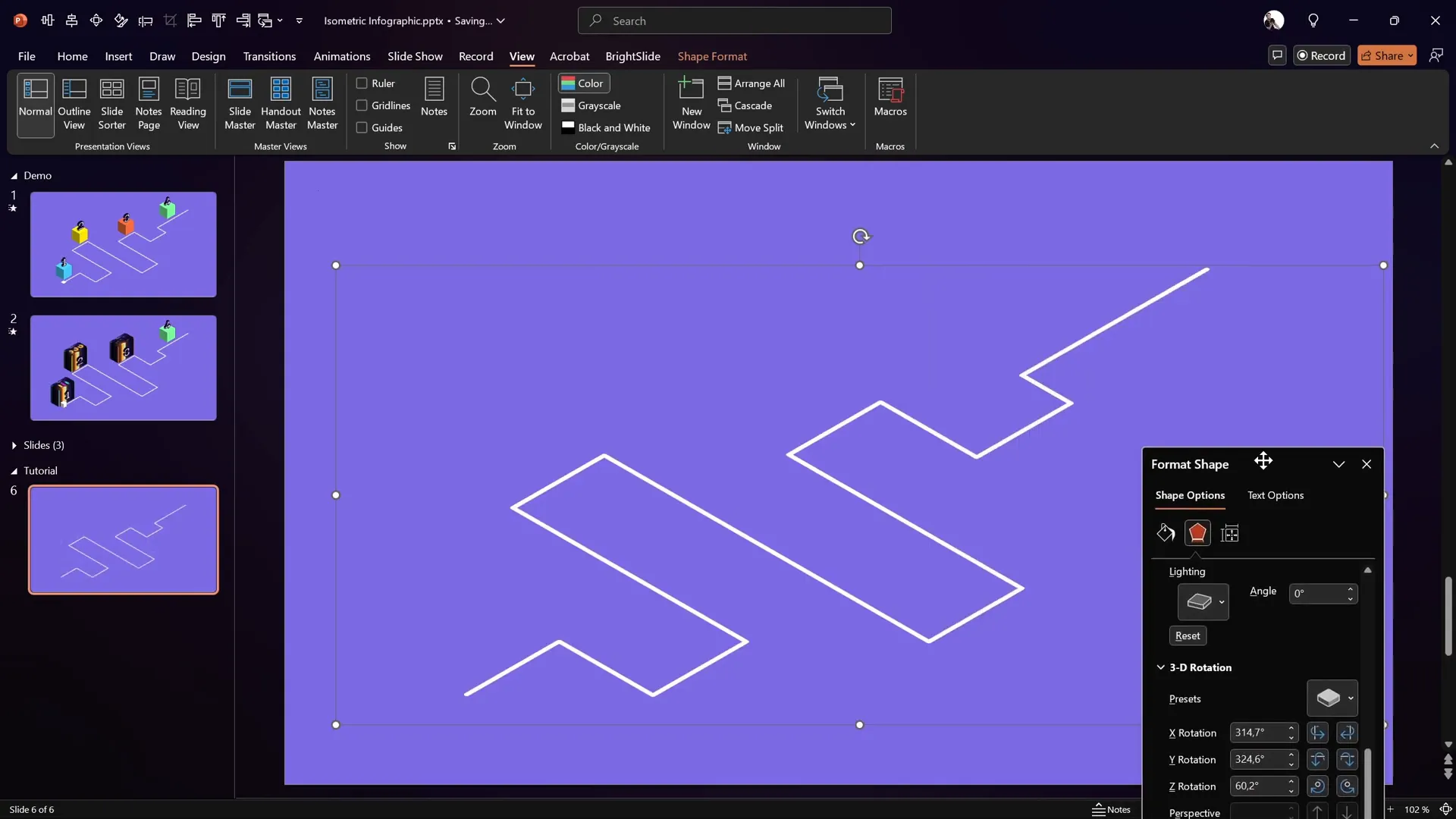Collapse the 3-D Rotation section
The width and height of the screenshot is (1456, 819).
click(1160, 667)
